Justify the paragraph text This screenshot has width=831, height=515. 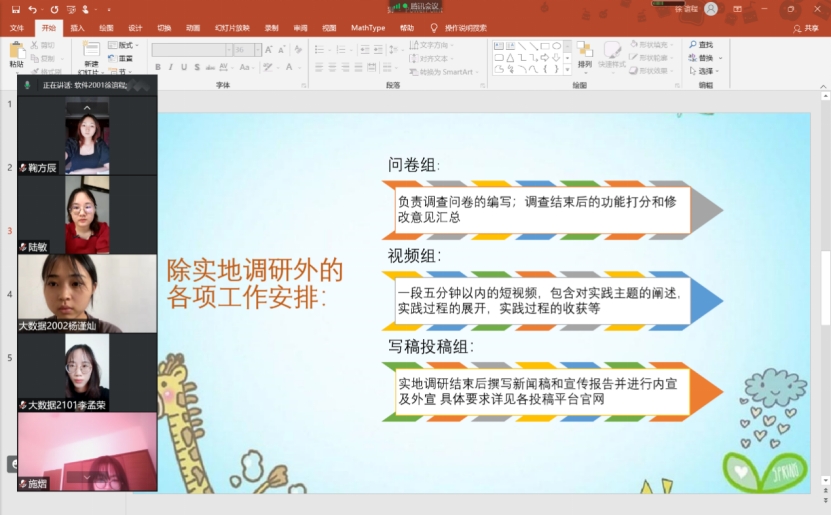click(x=359, y=67)
